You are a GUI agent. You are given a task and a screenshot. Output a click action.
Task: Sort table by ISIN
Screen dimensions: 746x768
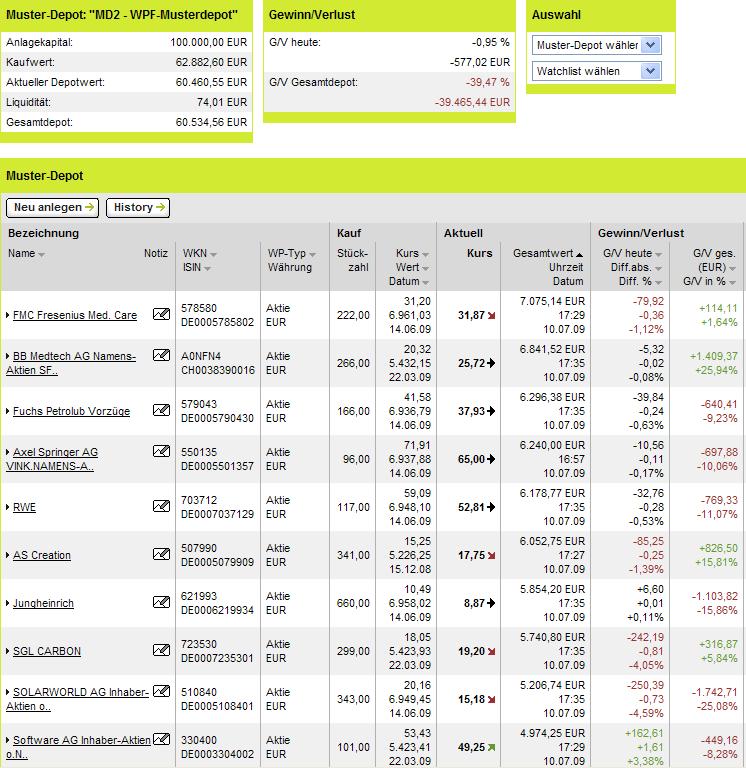pyautogui.click(x=197, y=267)
